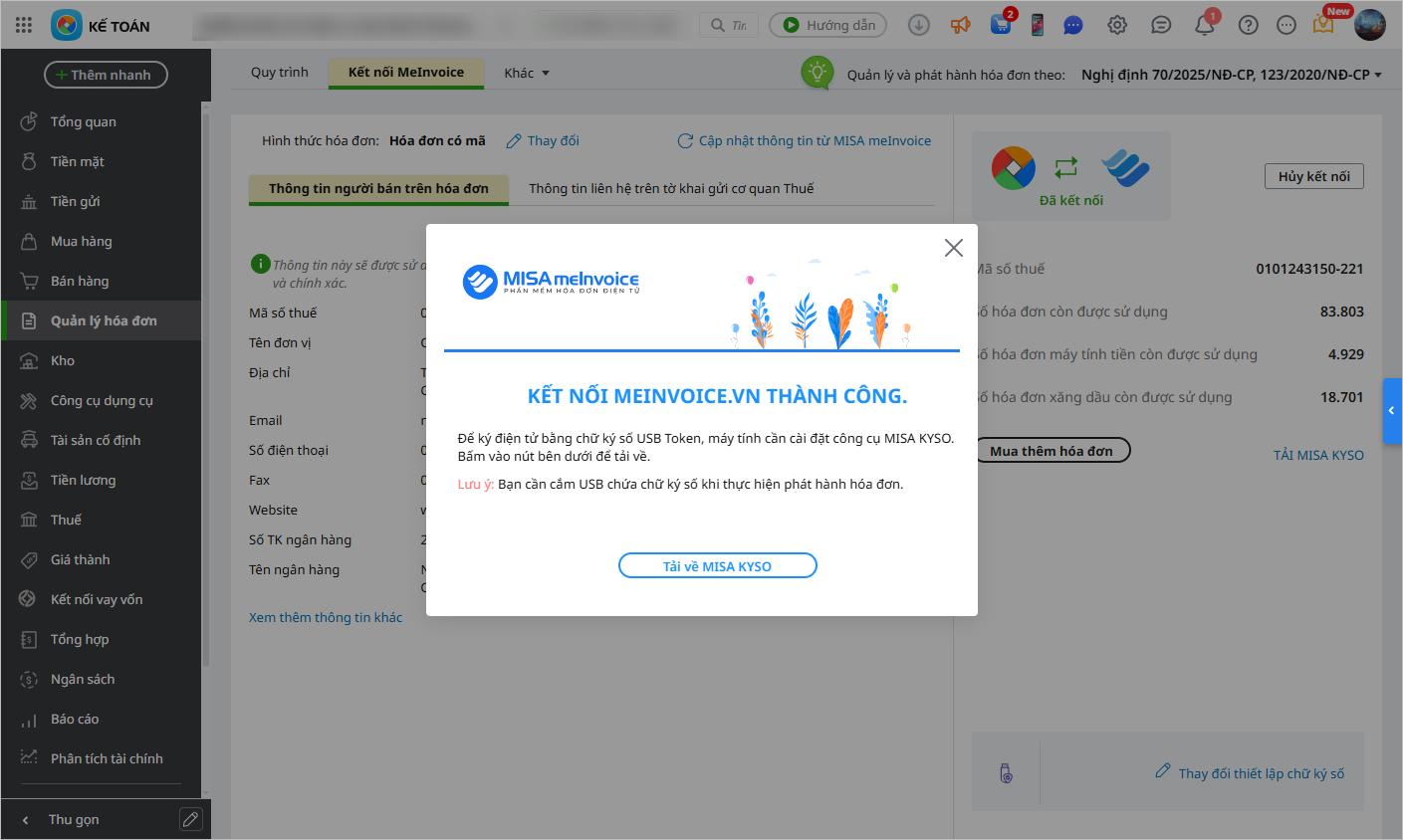Open the app grid launcher
The width and height of the screenshot is (1403, 840).
coord(24,25)
